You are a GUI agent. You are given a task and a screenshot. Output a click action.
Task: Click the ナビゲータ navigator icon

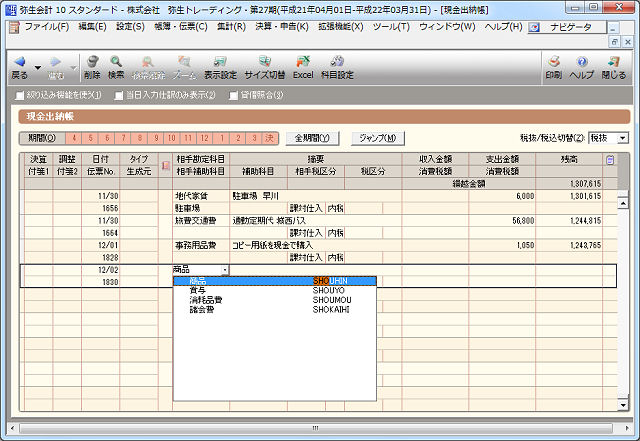tap(534, 27)
